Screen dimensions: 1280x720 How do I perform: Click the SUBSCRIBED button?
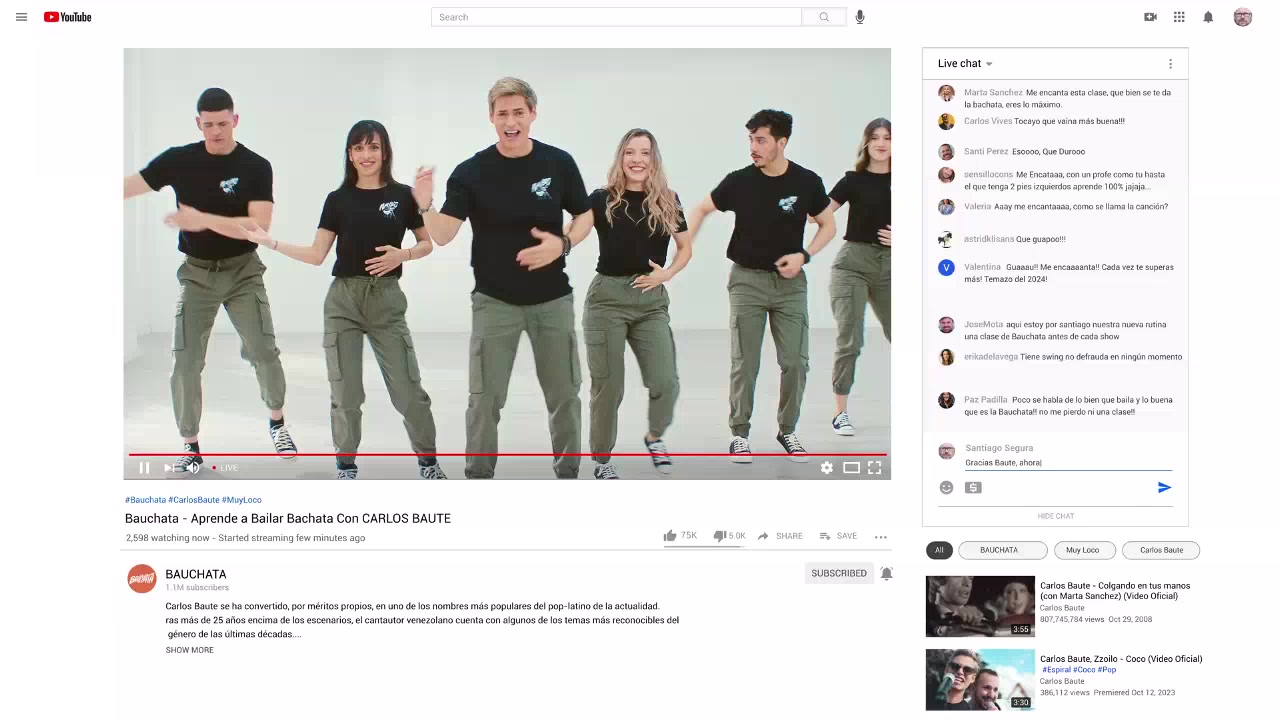[x=839, y=573]
